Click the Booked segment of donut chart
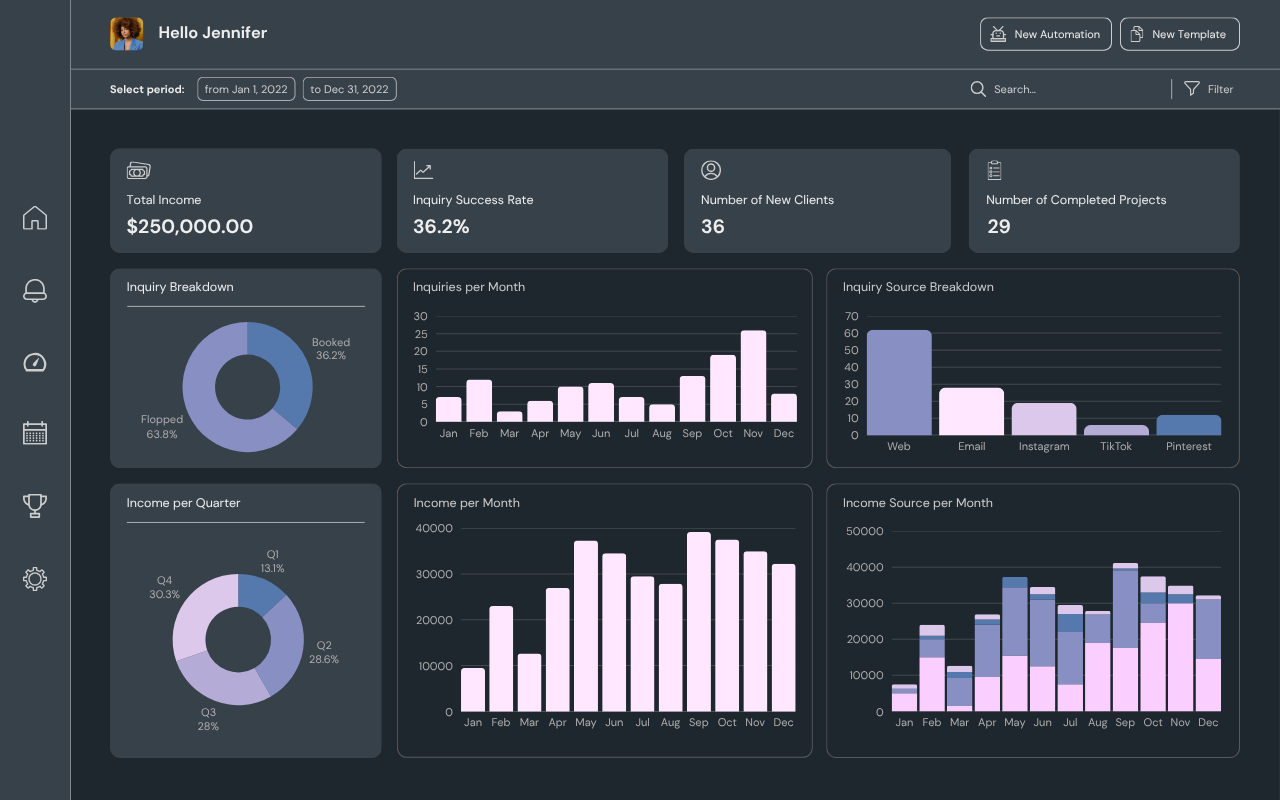This screenshot has width=1280, height=800. point(287,367)
